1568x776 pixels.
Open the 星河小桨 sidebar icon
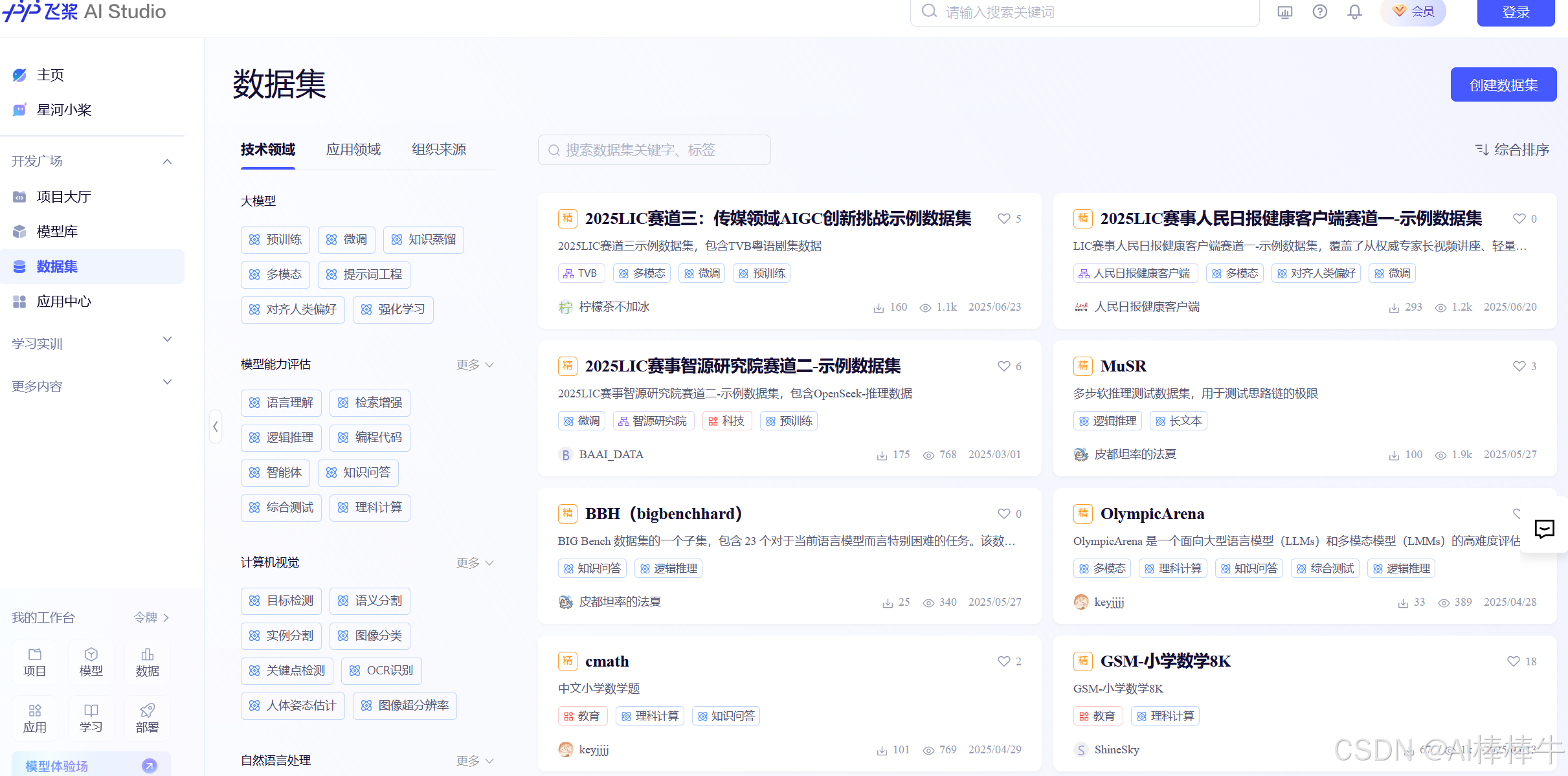pos(19,110)
